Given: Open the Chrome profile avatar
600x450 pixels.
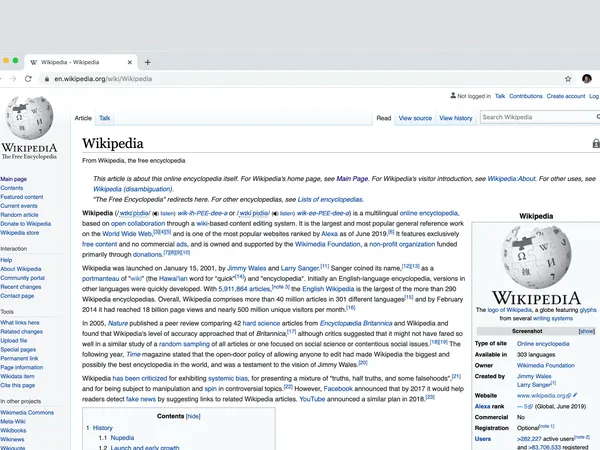Looking at the screenshot, I should tap(587, 79).
